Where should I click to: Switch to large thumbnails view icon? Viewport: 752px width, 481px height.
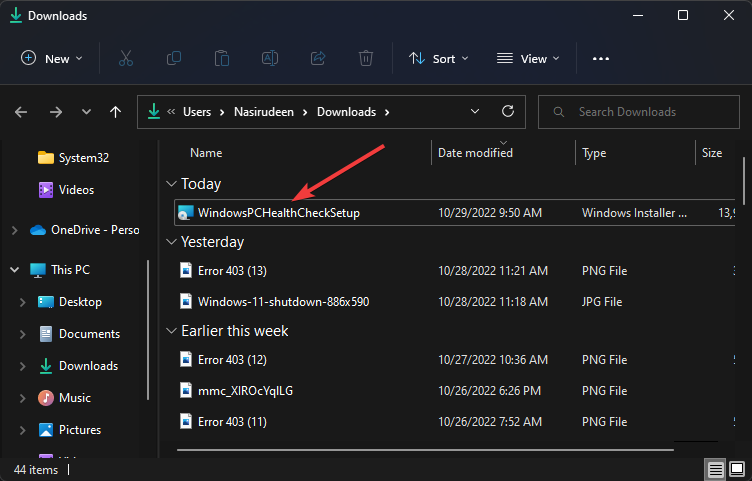tap(737, 469)
